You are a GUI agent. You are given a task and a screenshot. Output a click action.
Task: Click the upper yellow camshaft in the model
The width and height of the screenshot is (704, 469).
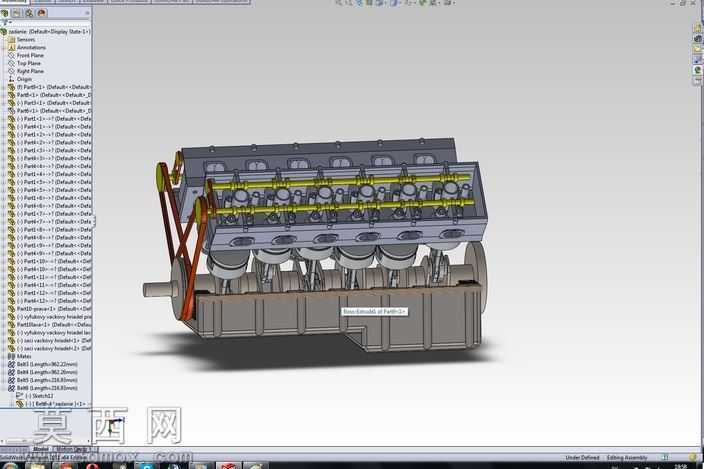[x=341, y=181]
